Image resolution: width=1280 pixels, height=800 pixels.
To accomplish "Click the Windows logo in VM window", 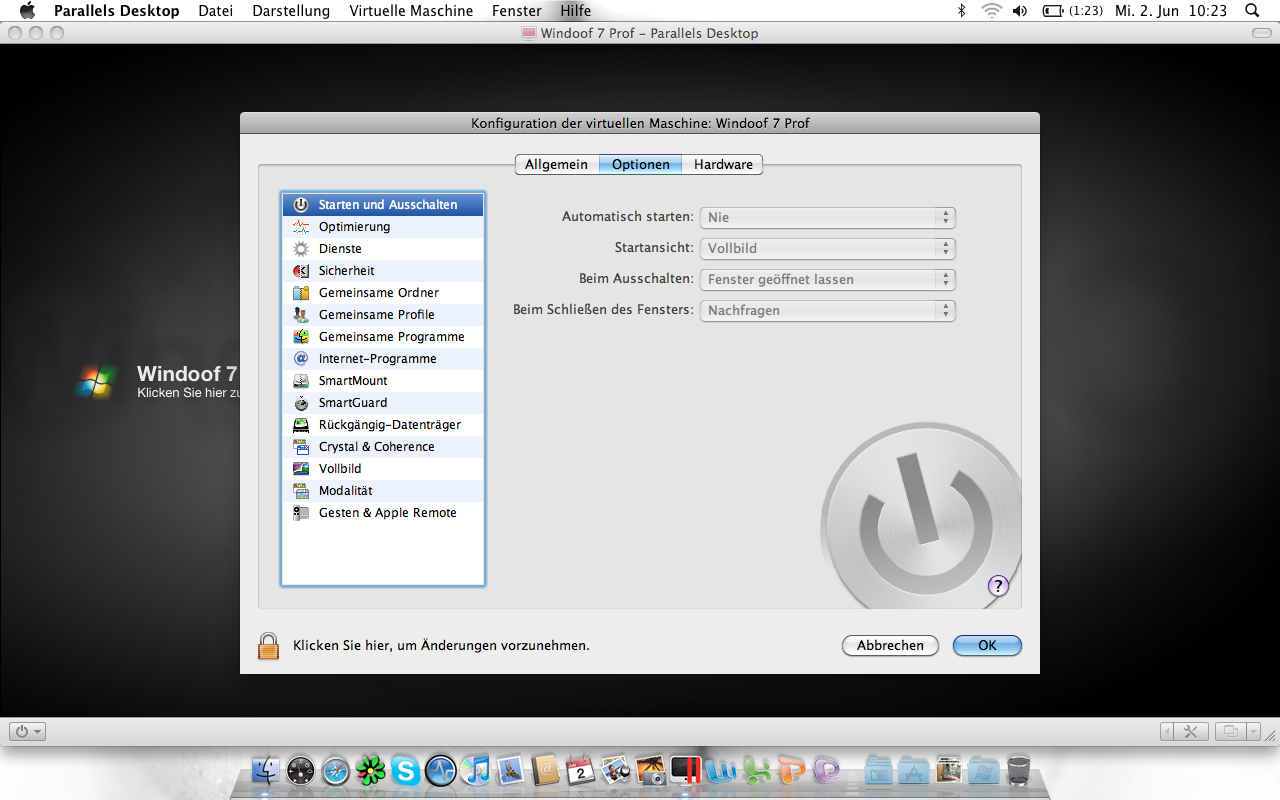I will point(97,381).
